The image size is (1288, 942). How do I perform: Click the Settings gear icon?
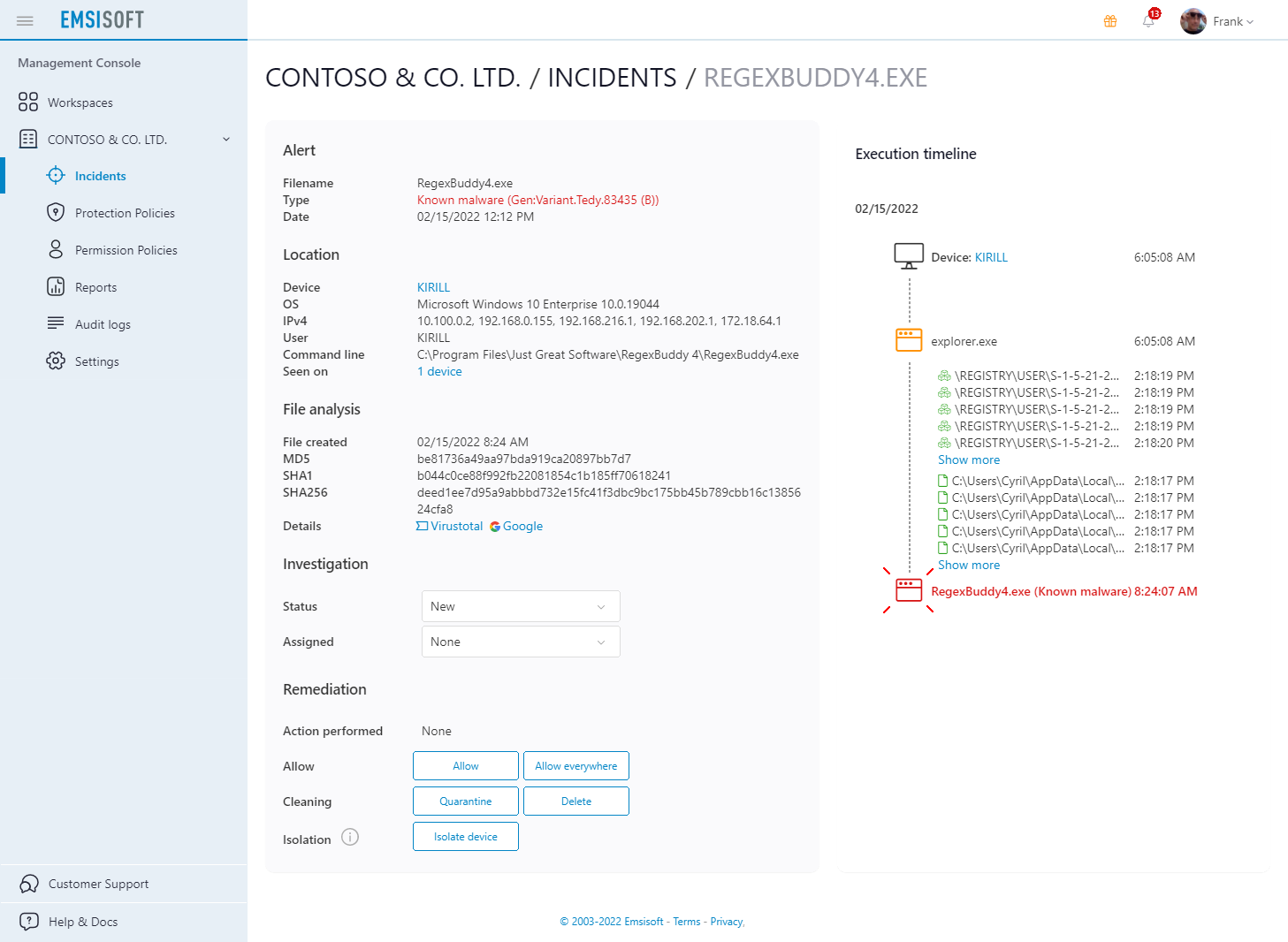(56, 361)
